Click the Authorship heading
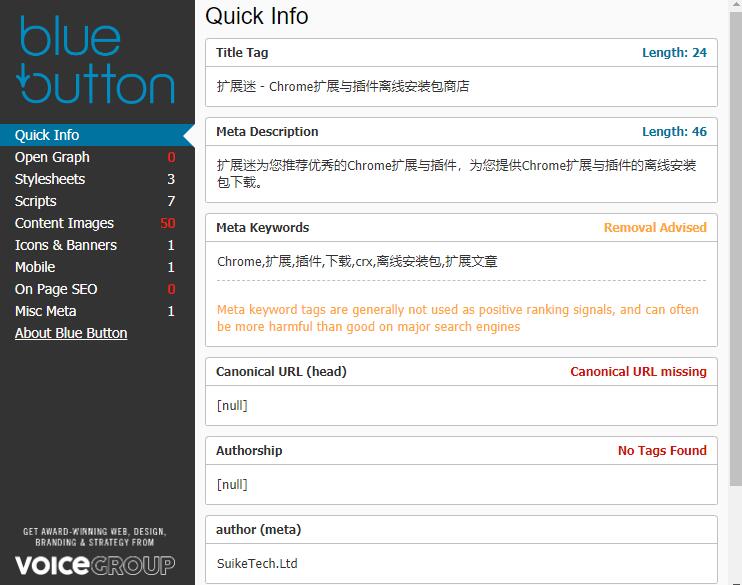The height and width of the screenshot is (585, 742). (x=249, y=451)
